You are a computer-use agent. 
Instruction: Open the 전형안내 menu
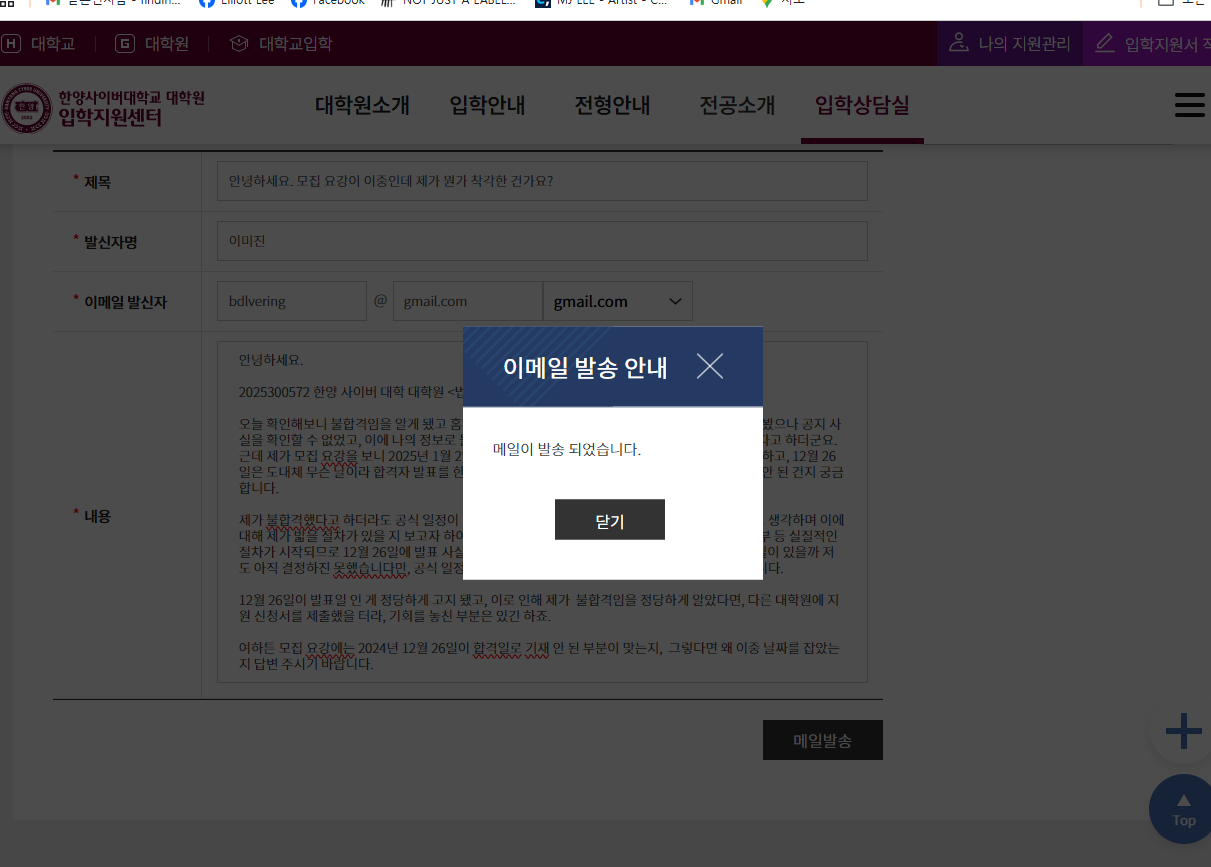click(611, 105)
